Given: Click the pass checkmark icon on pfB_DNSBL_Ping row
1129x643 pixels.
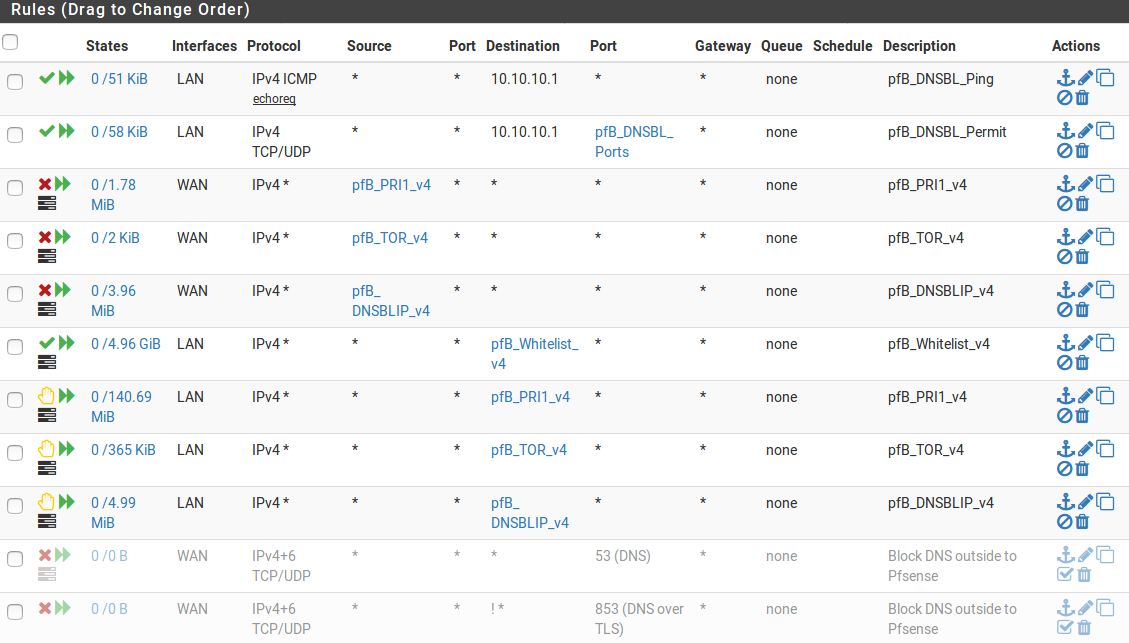Looking at the screenshot, I should point(47,78).
